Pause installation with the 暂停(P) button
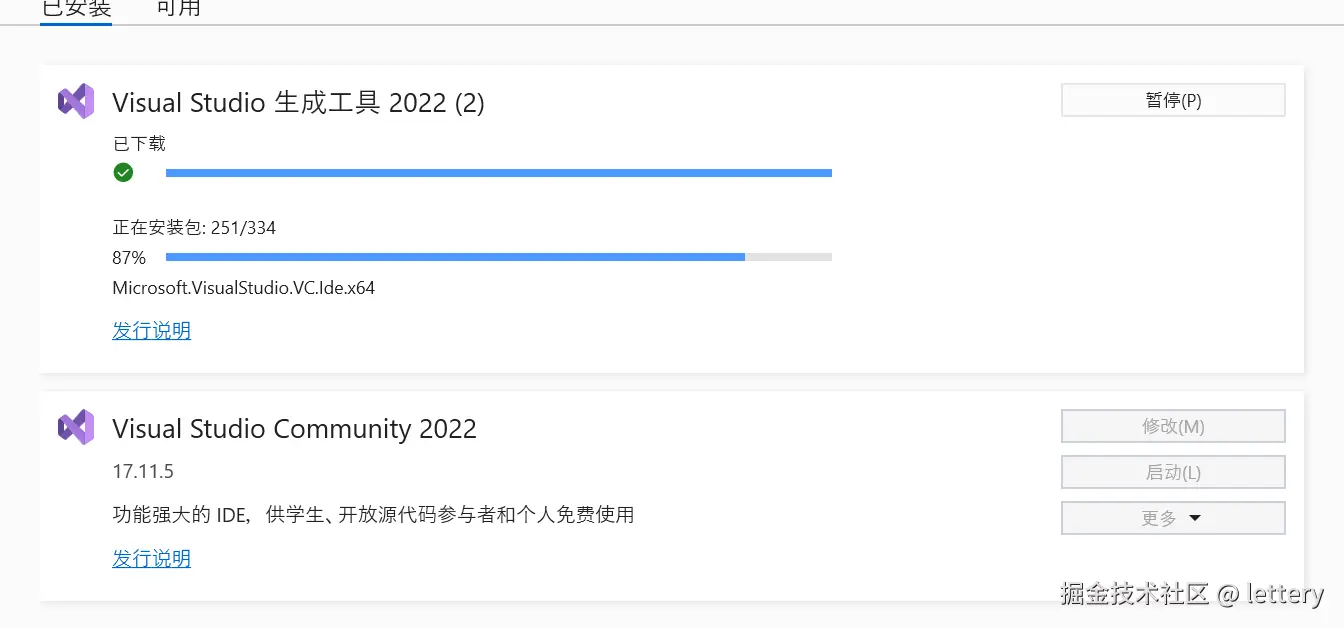Screen dimensions: 1344x628 coord(1172,100)
